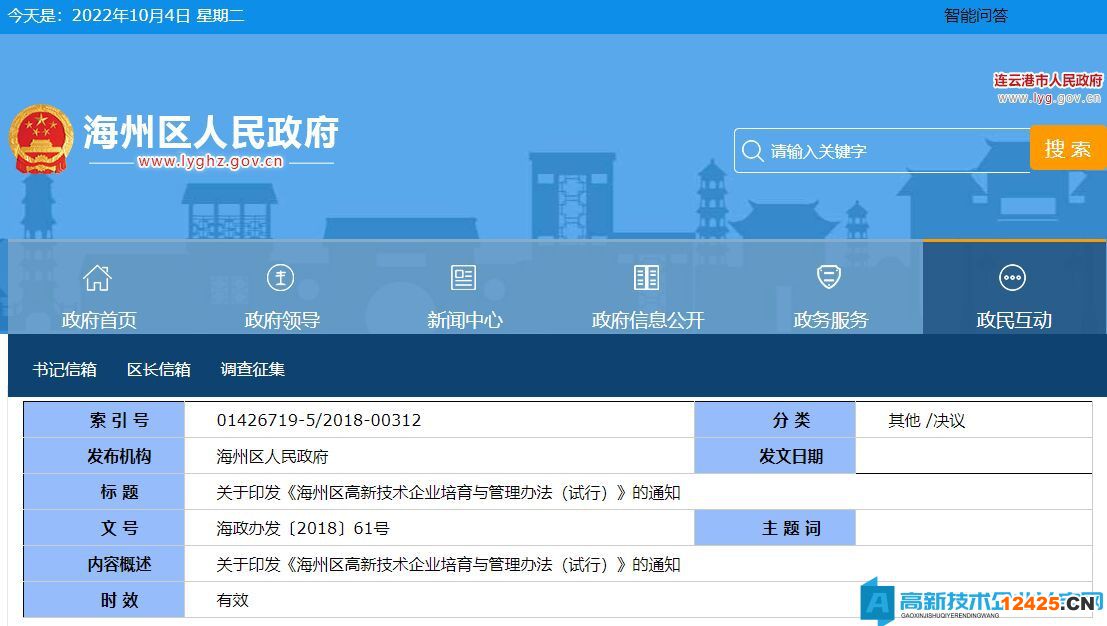The width and height of the screenshot is (1107, 626).
Task: Open the 书记信箱 mailbox page
Action: 64,369
